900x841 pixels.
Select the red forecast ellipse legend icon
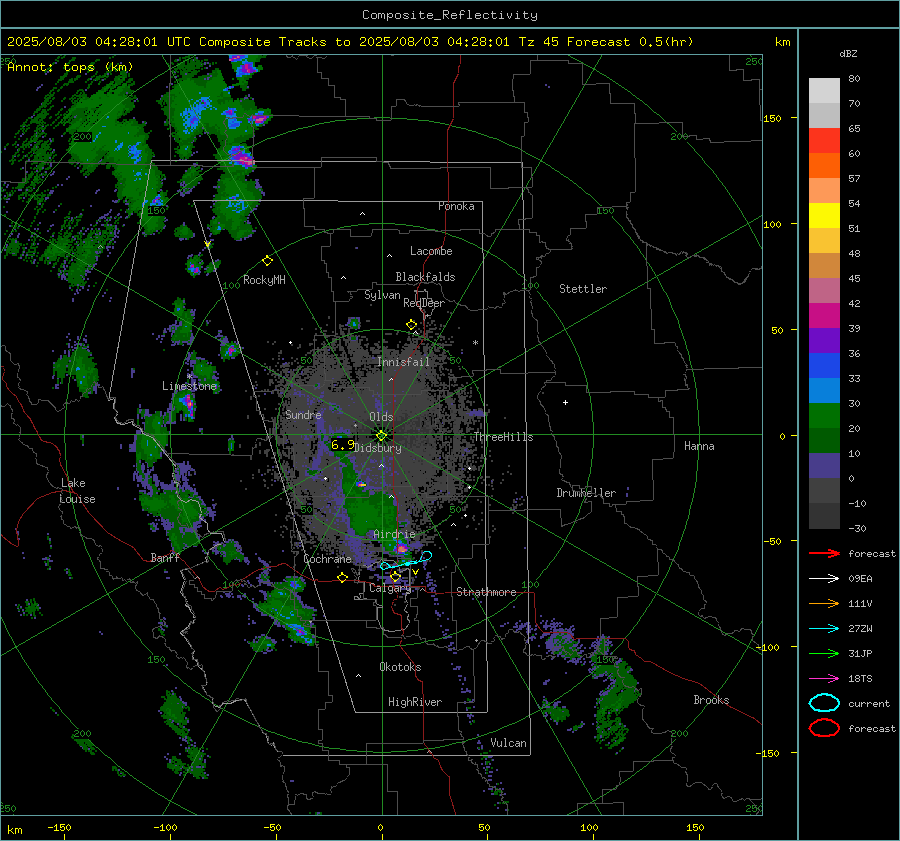click(x=824, y=728)
